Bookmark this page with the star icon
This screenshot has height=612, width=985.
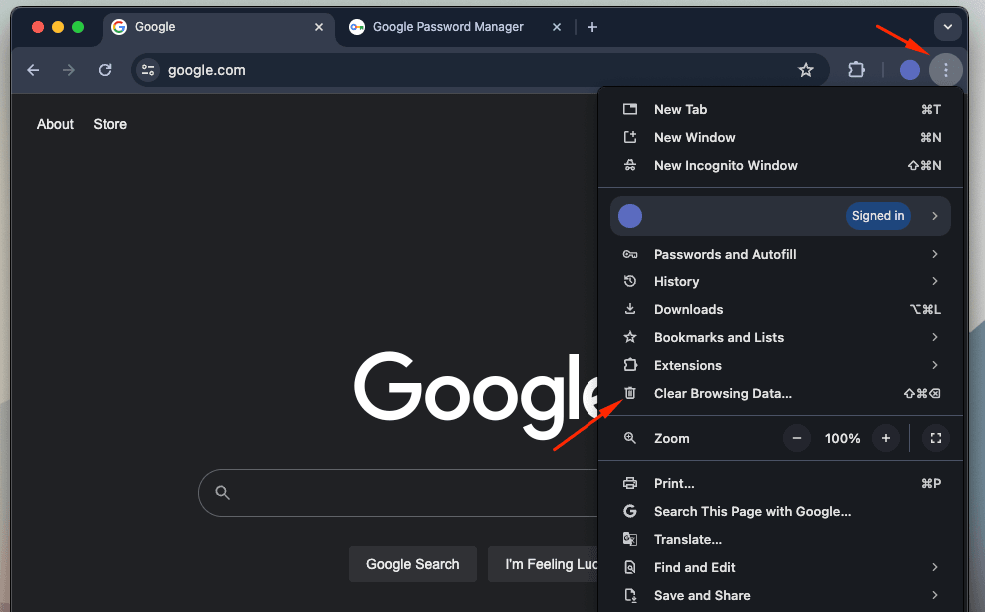click(806, 70)
